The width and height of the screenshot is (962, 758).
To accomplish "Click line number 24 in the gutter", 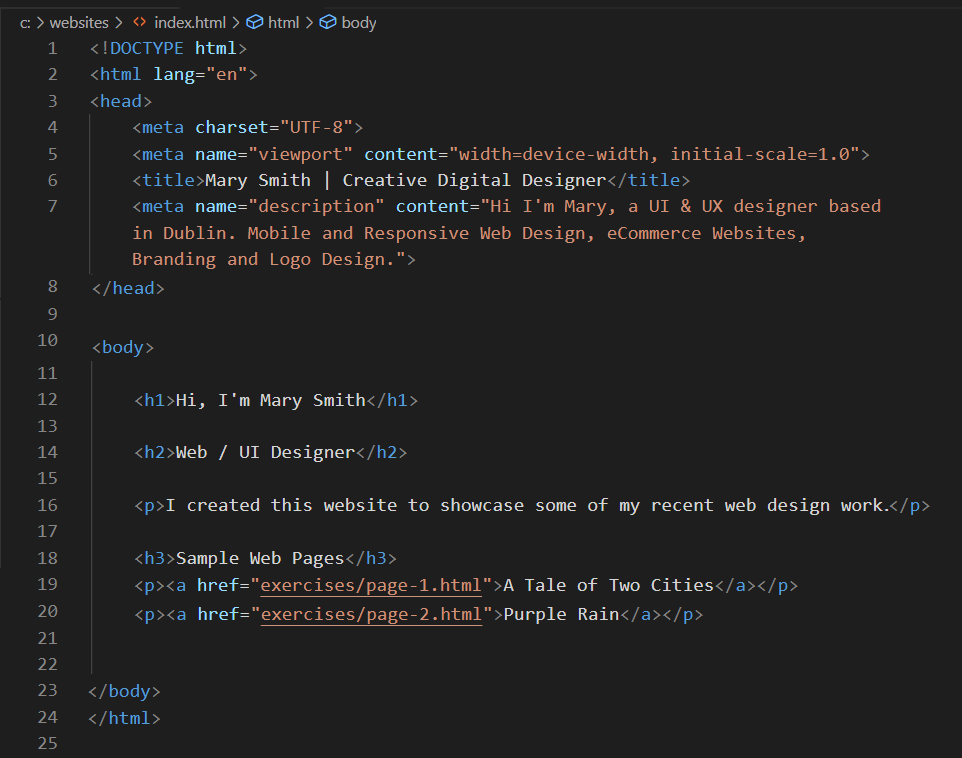I will pos(47,717).
